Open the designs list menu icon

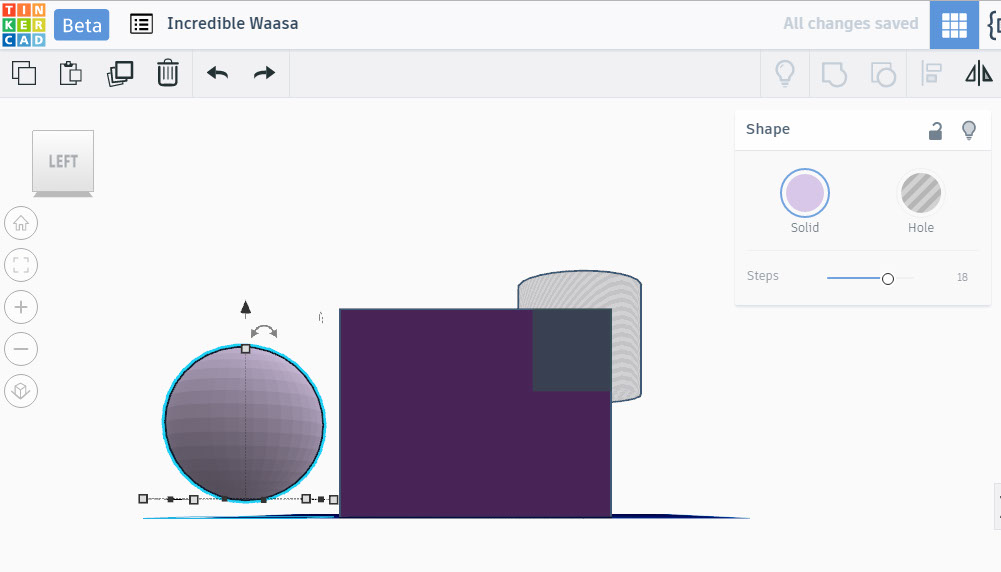click(142, 24)
